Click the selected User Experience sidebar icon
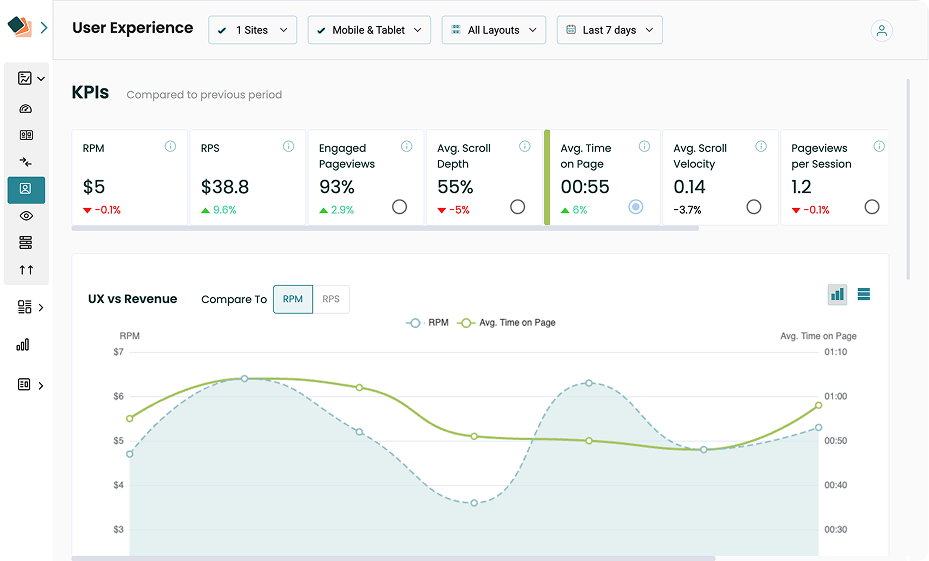The width and height of the screenshot is (929, 561). coord(26,189)
